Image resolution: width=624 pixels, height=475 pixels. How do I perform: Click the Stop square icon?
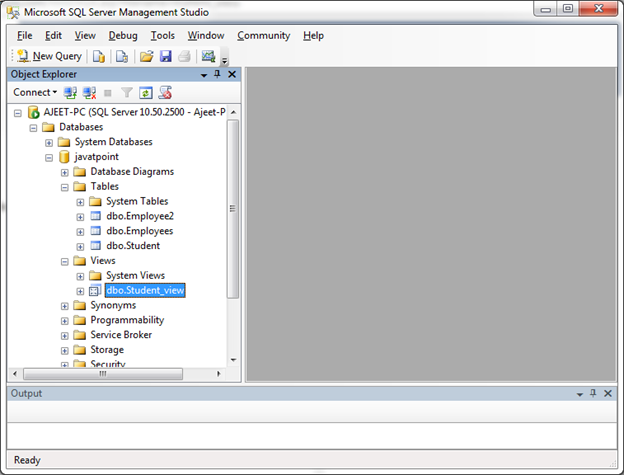click(x=107, y=93)
